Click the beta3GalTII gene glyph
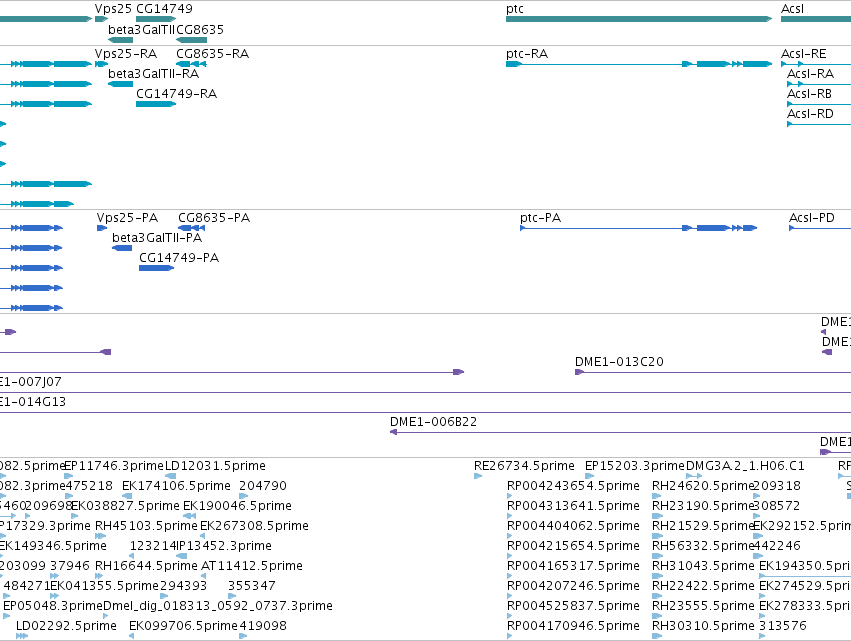The image size is (851, 641). pos(120,40)
